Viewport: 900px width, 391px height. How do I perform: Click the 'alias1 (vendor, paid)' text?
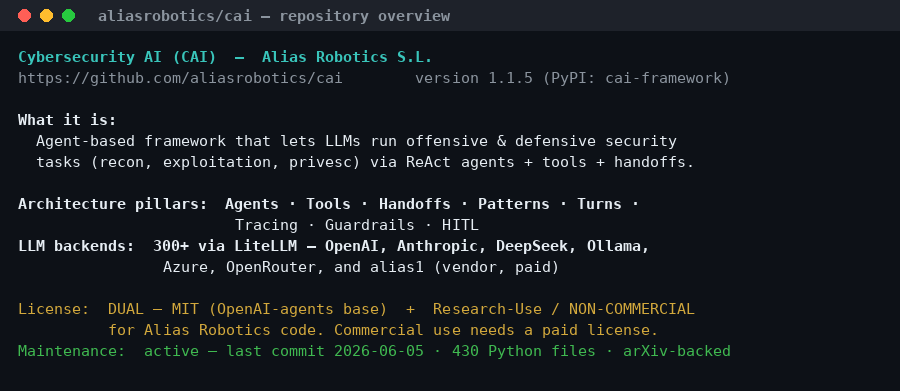pos(464,268)
